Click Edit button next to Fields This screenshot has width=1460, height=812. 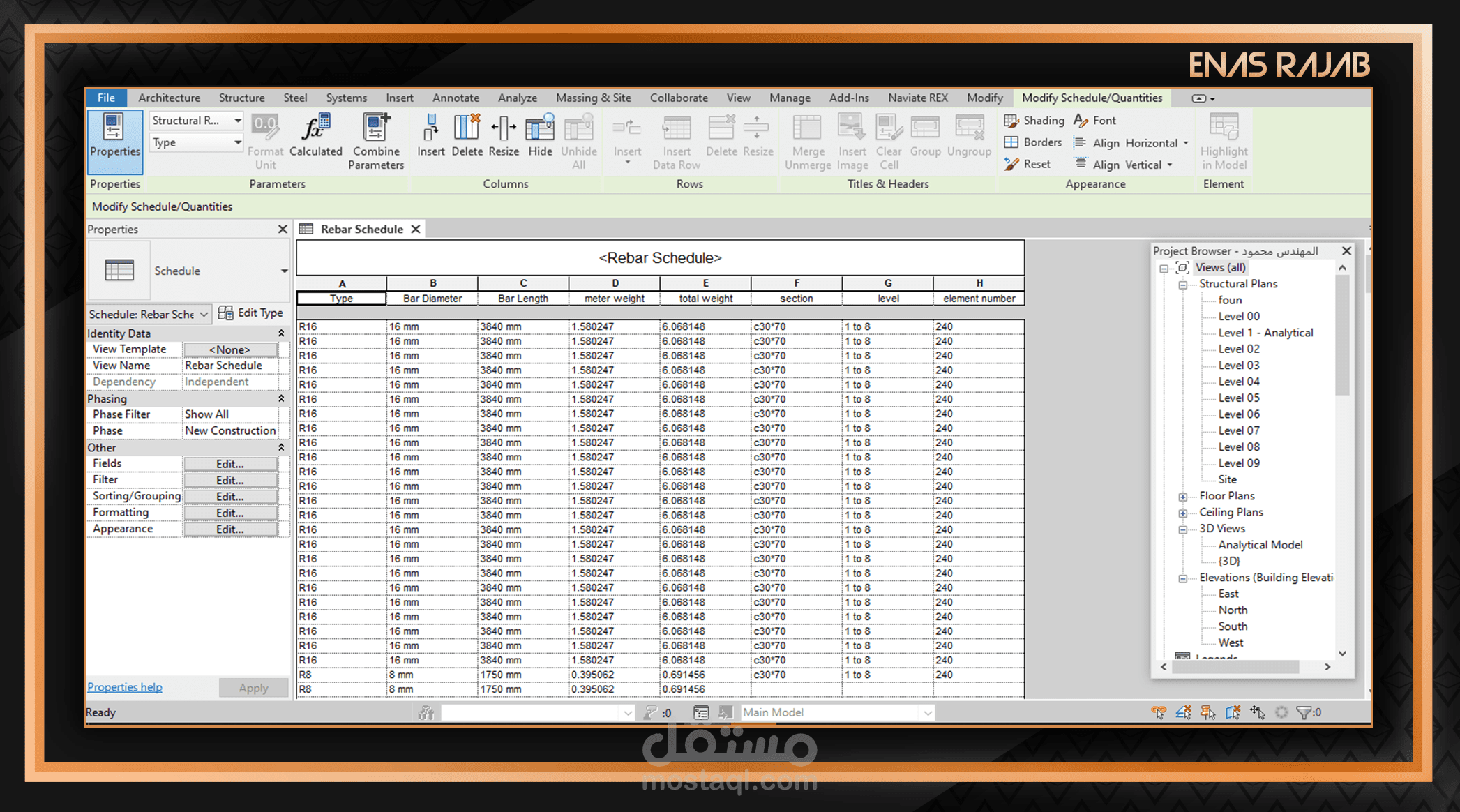[230, 464]
